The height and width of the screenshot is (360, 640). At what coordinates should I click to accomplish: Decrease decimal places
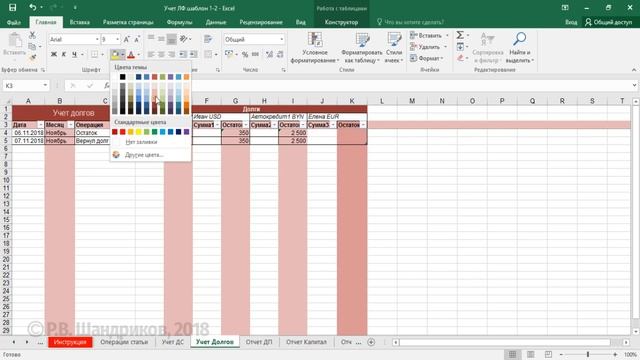280,54
